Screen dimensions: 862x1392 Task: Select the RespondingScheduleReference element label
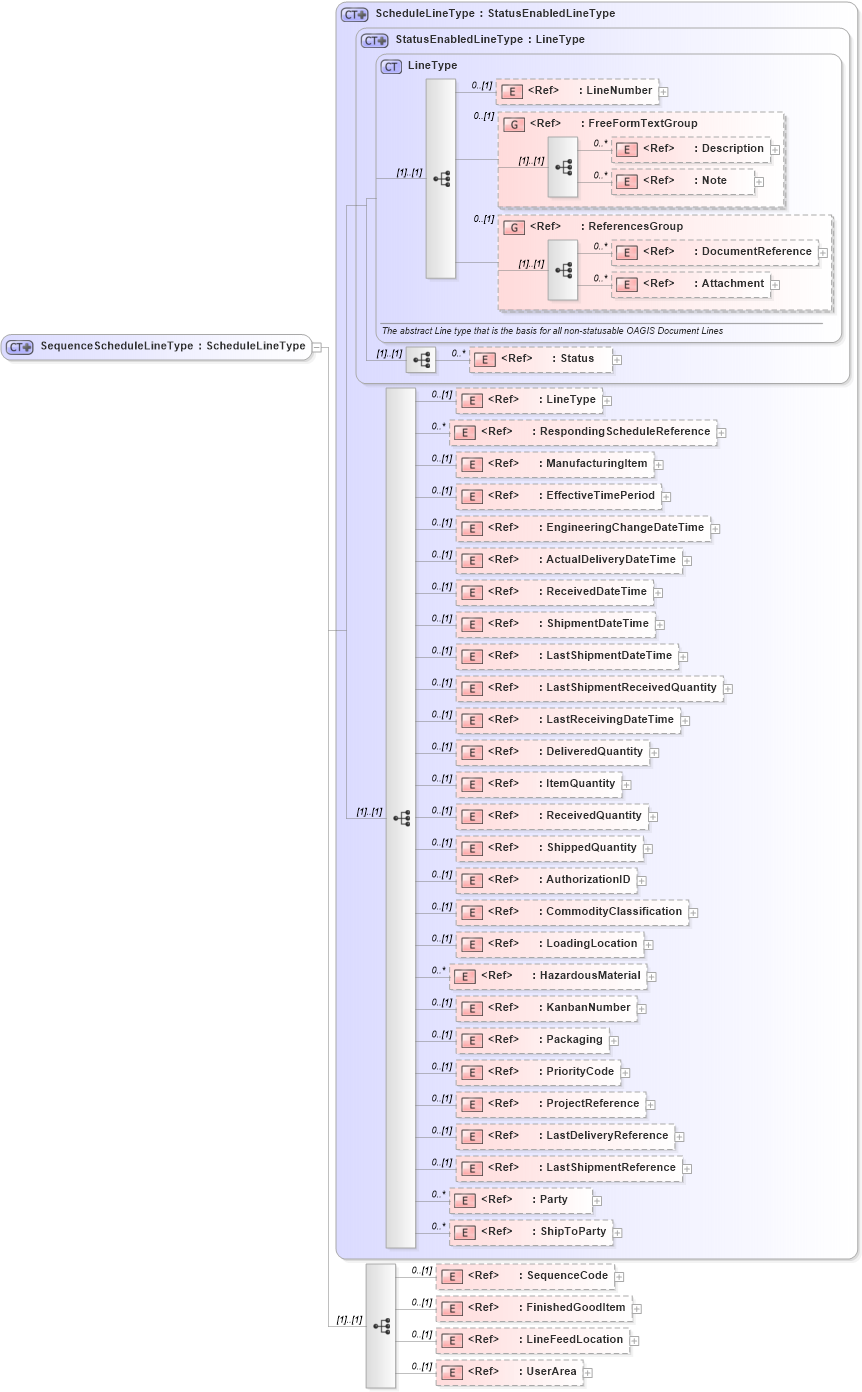coord(620,432)
